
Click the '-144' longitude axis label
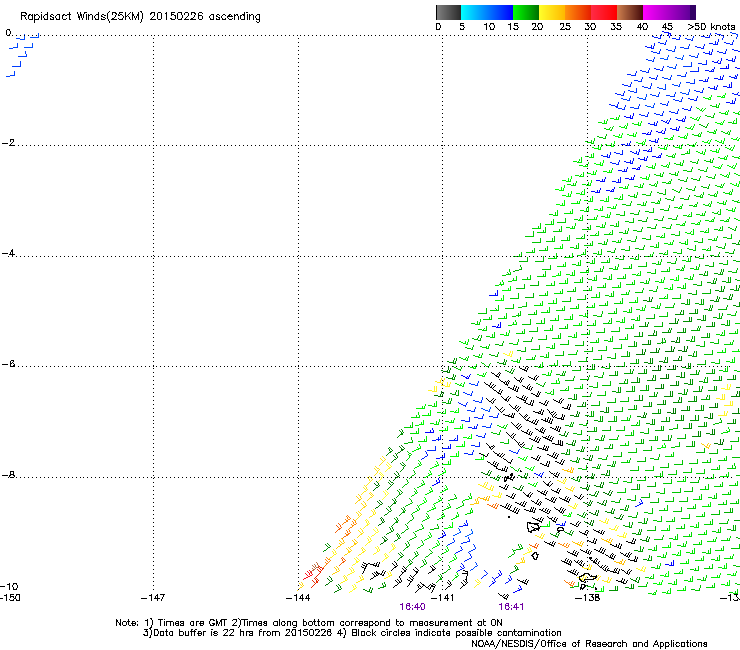(x=298, y=598)
